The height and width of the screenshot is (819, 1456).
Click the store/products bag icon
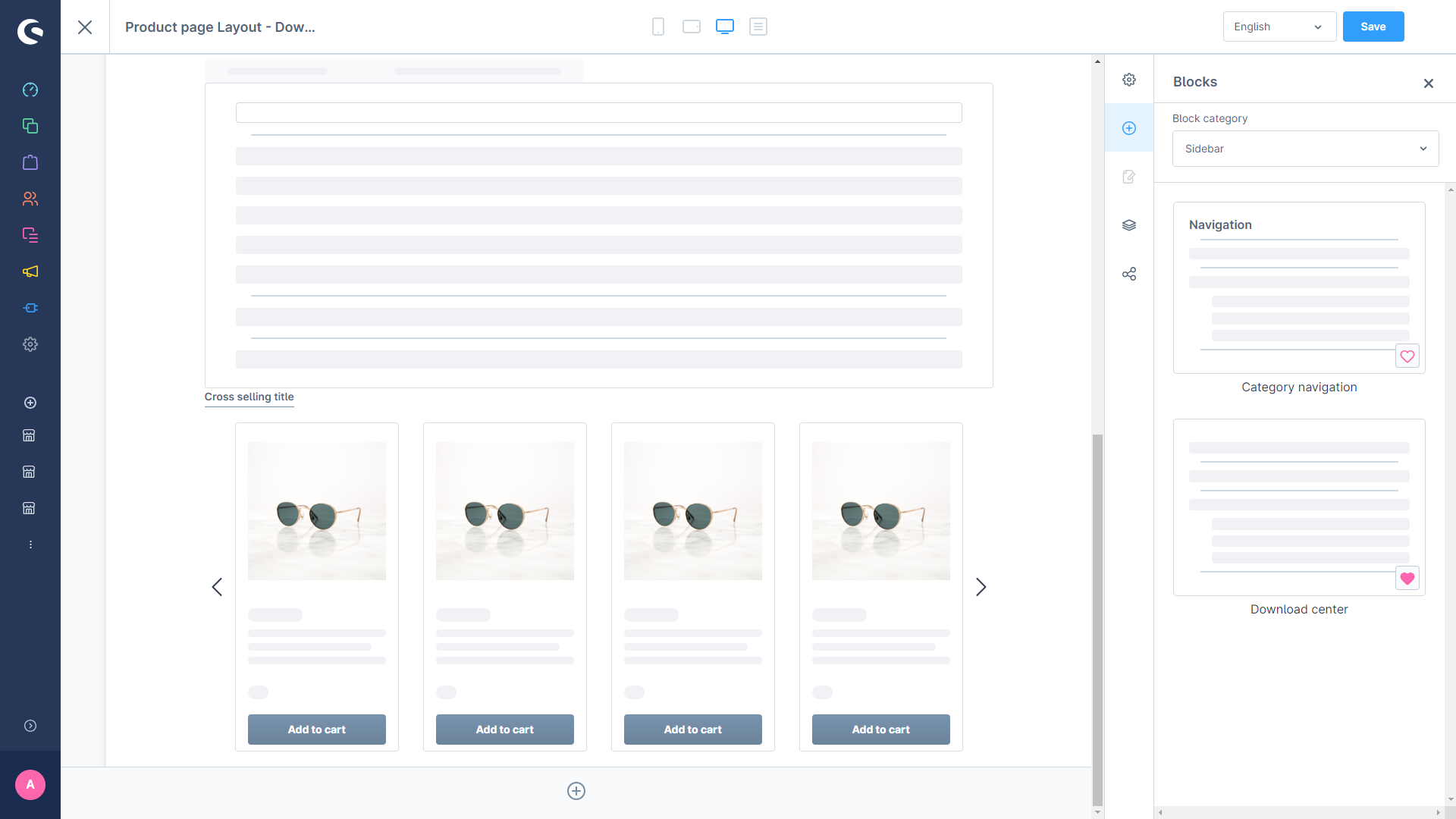(30, 162)
